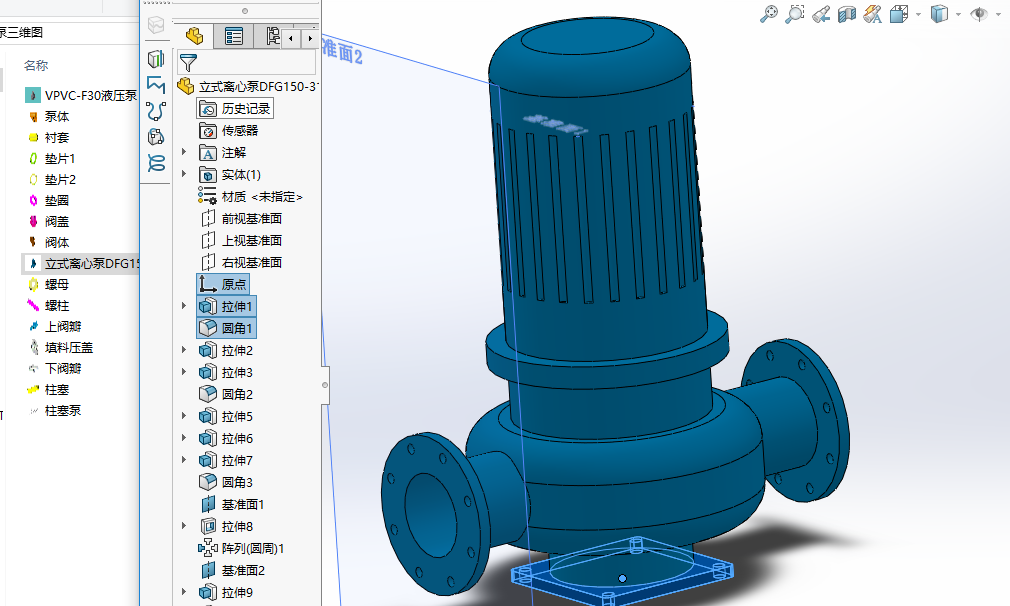Viewport: 1010px width, 606px height.
Task: Click the feature tree filter funnel icon
Action: click(188, 62)
